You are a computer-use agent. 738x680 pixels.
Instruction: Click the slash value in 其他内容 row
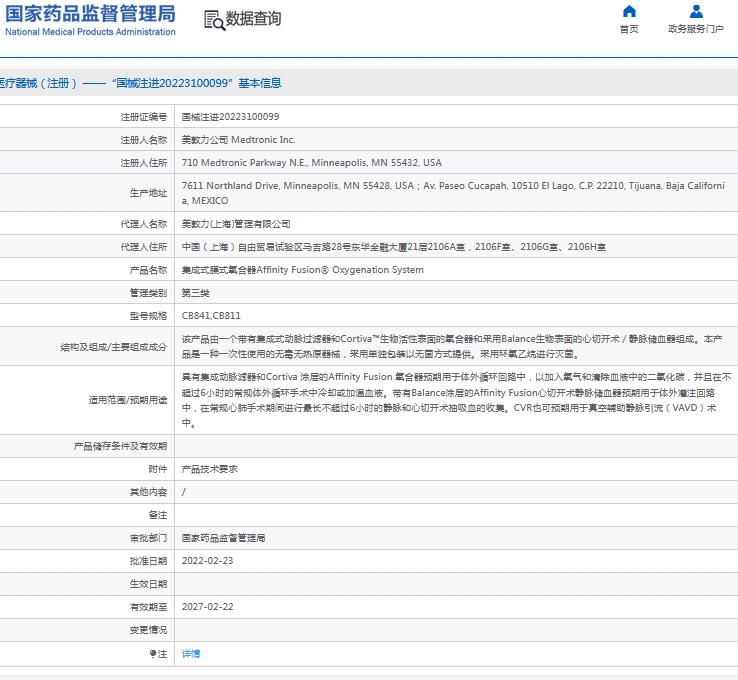[184, 492]
